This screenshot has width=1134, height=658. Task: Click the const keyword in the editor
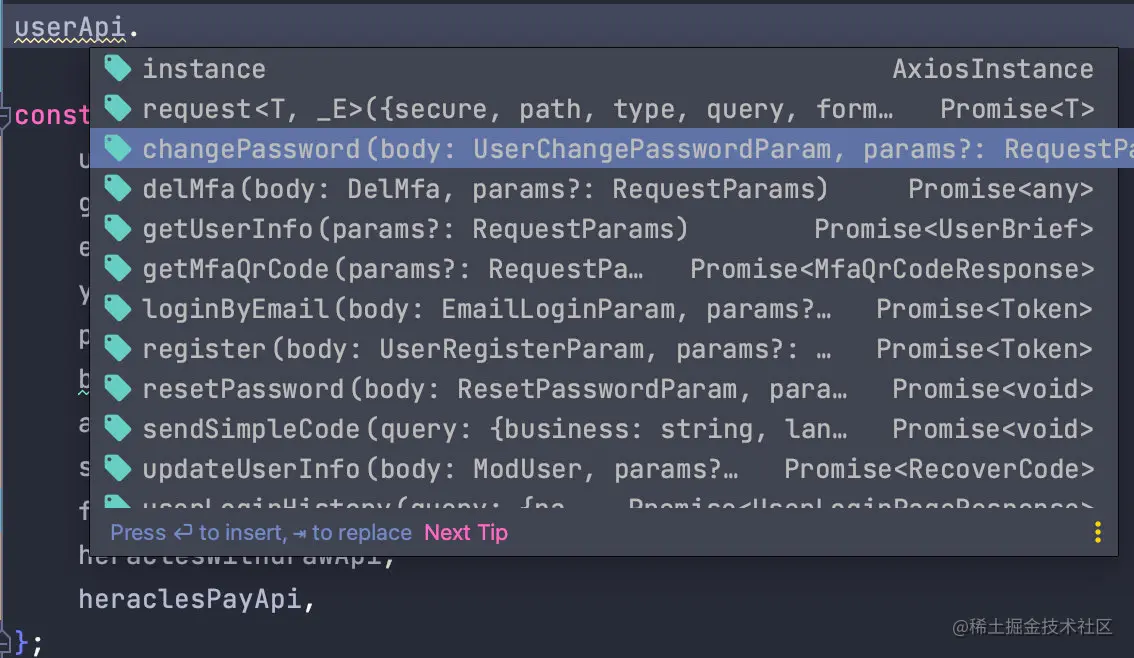tap(52, 115)
